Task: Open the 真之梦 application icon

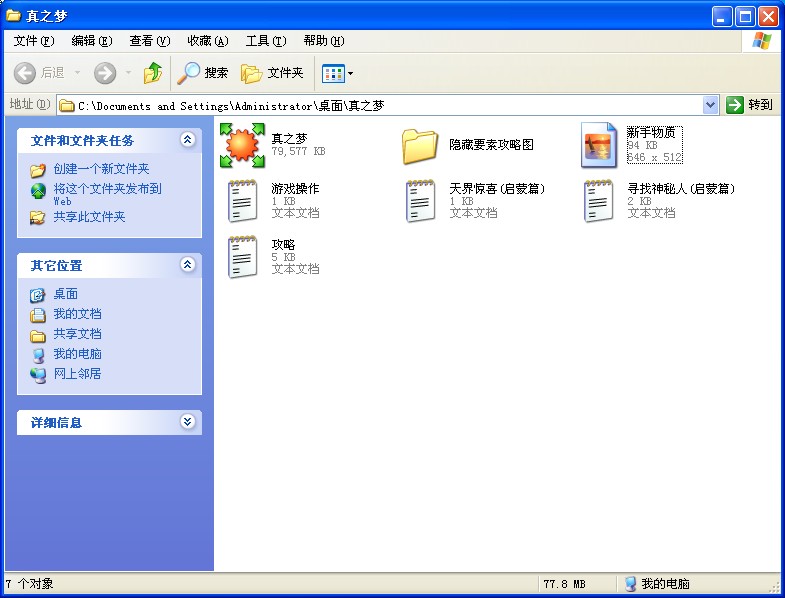Action: [242, 145]
